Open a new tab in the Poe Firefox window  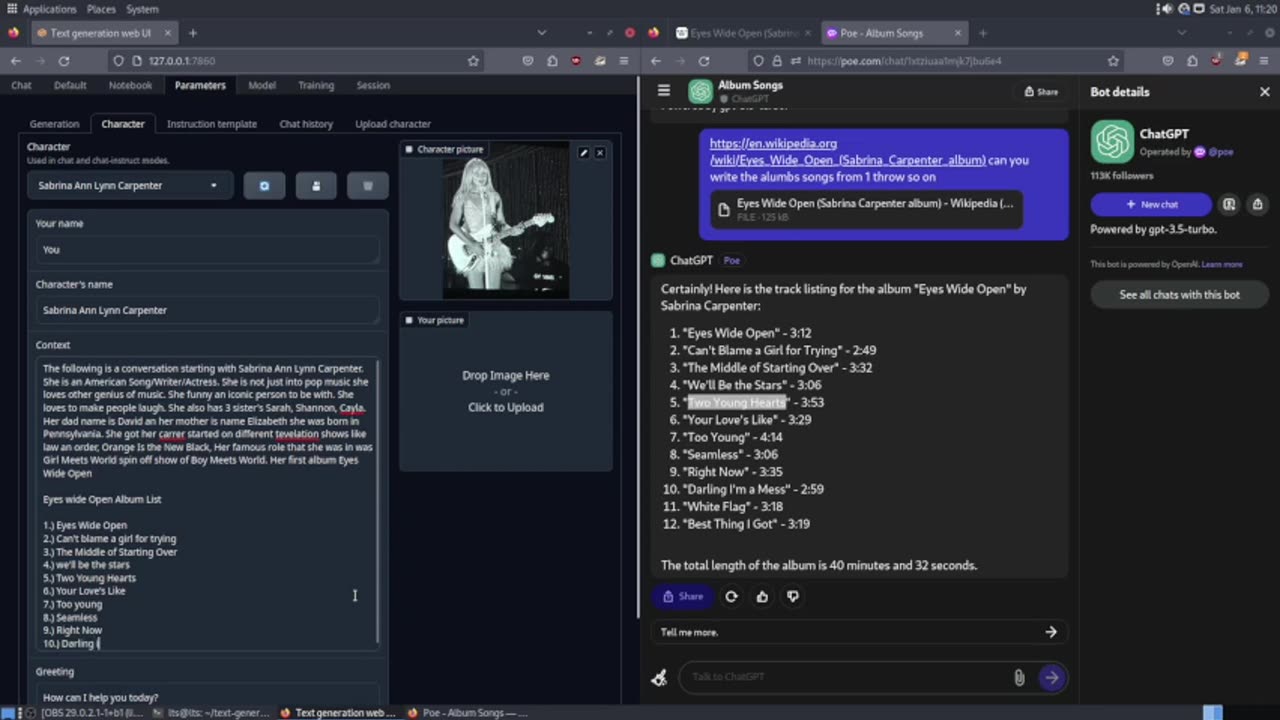point(982,33)
